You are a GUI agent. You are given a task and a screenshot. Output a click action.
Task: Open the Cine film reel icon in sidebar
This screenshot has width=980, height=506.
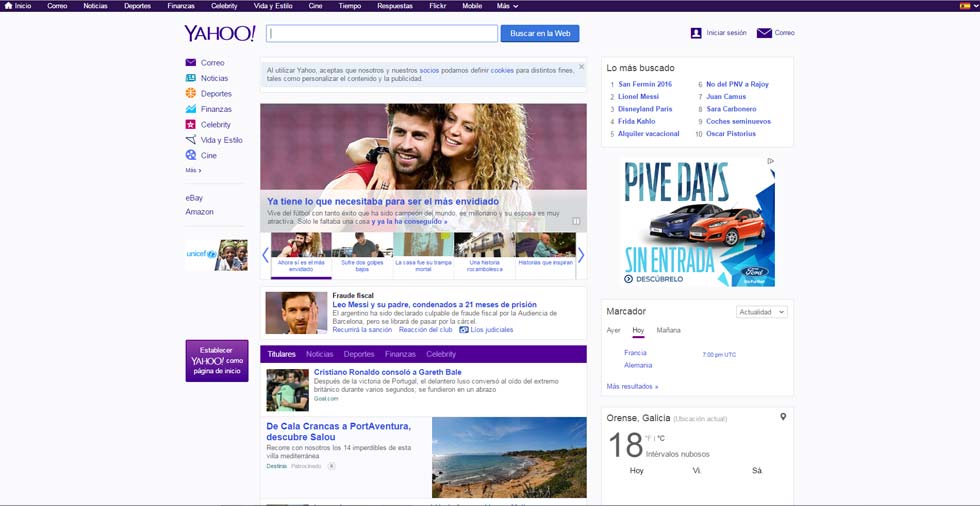(x=191, y=155)
